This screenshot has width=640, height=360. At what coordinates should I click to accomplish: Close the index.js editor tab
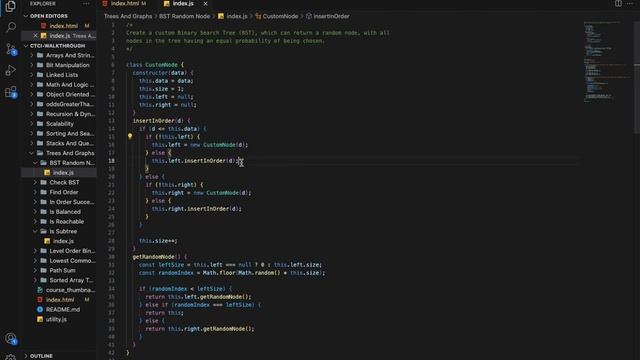[x=205, y=4]
